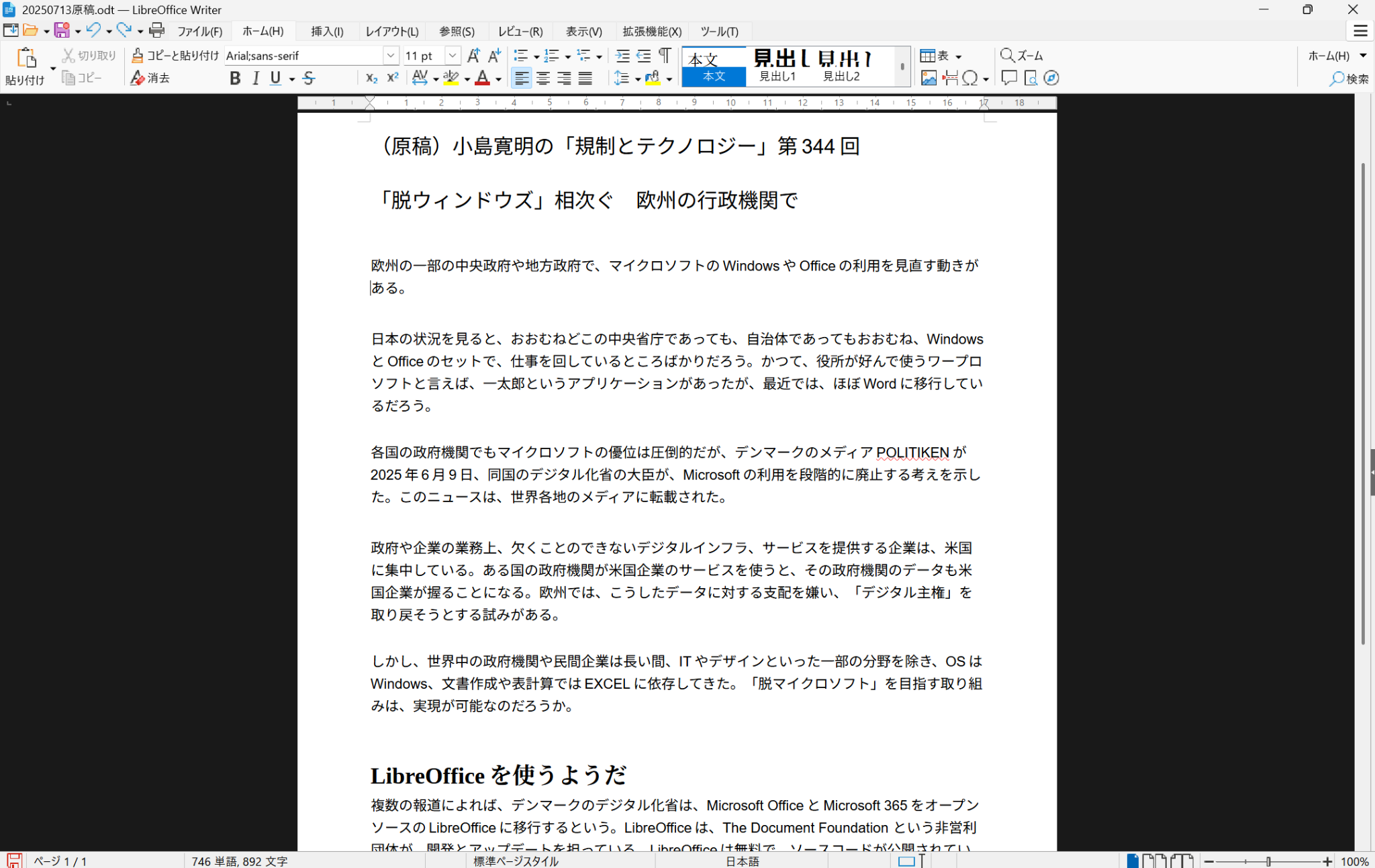Expand the 表 table dropdown arrow
The width and height of the screenshot is (1375, 868).
958,56
